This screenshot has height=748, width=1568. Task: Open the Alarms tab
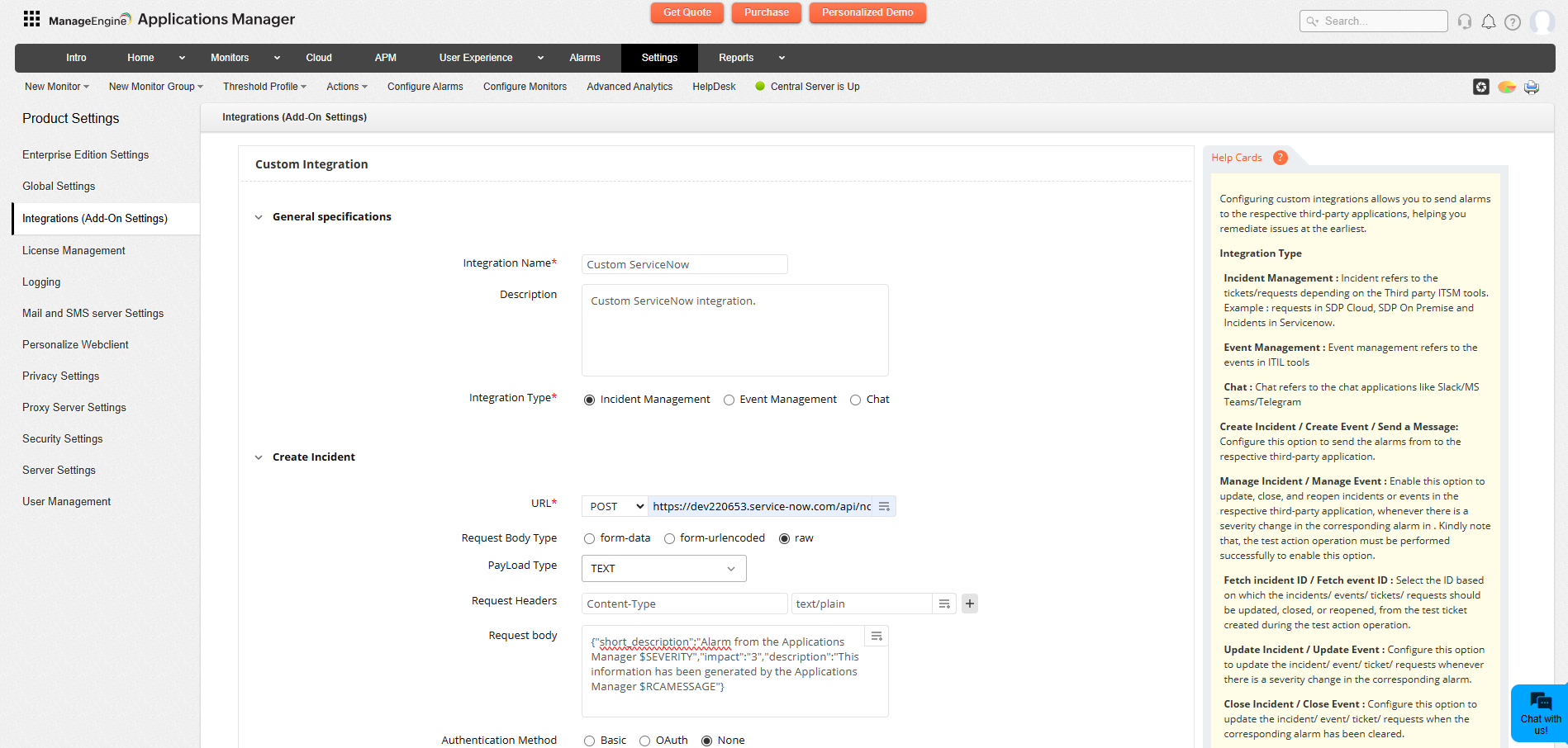[585, 58]
